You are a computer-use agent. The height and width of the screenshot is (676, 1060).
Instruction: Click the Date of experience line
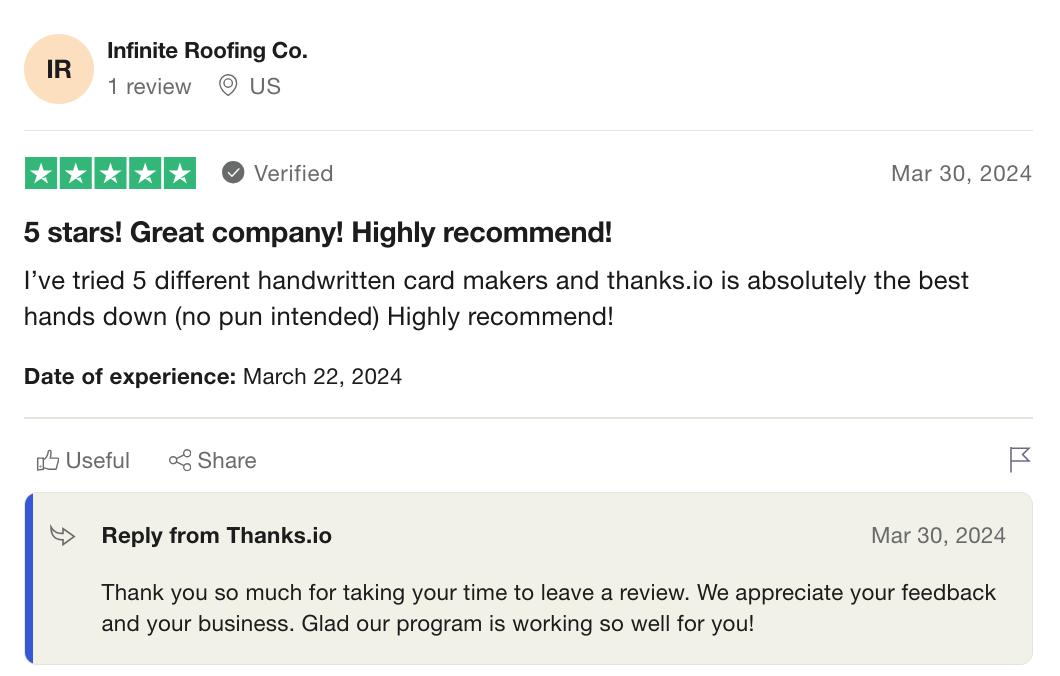213,377
